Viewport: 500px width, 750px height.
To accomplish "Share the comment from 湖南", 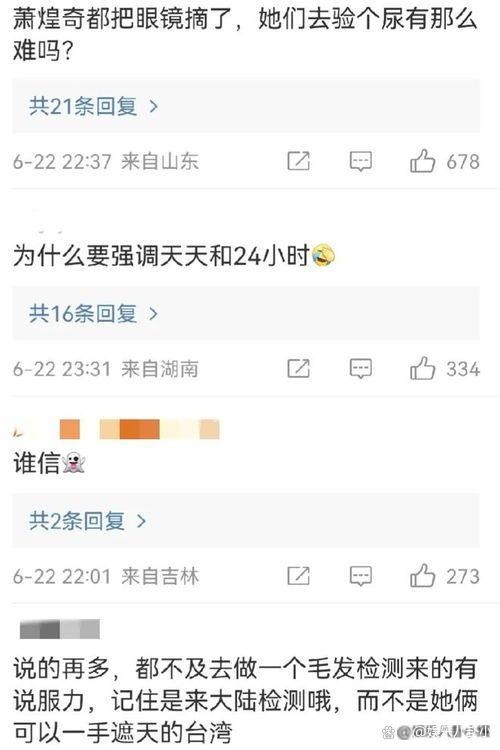I will tap(299, 368).
